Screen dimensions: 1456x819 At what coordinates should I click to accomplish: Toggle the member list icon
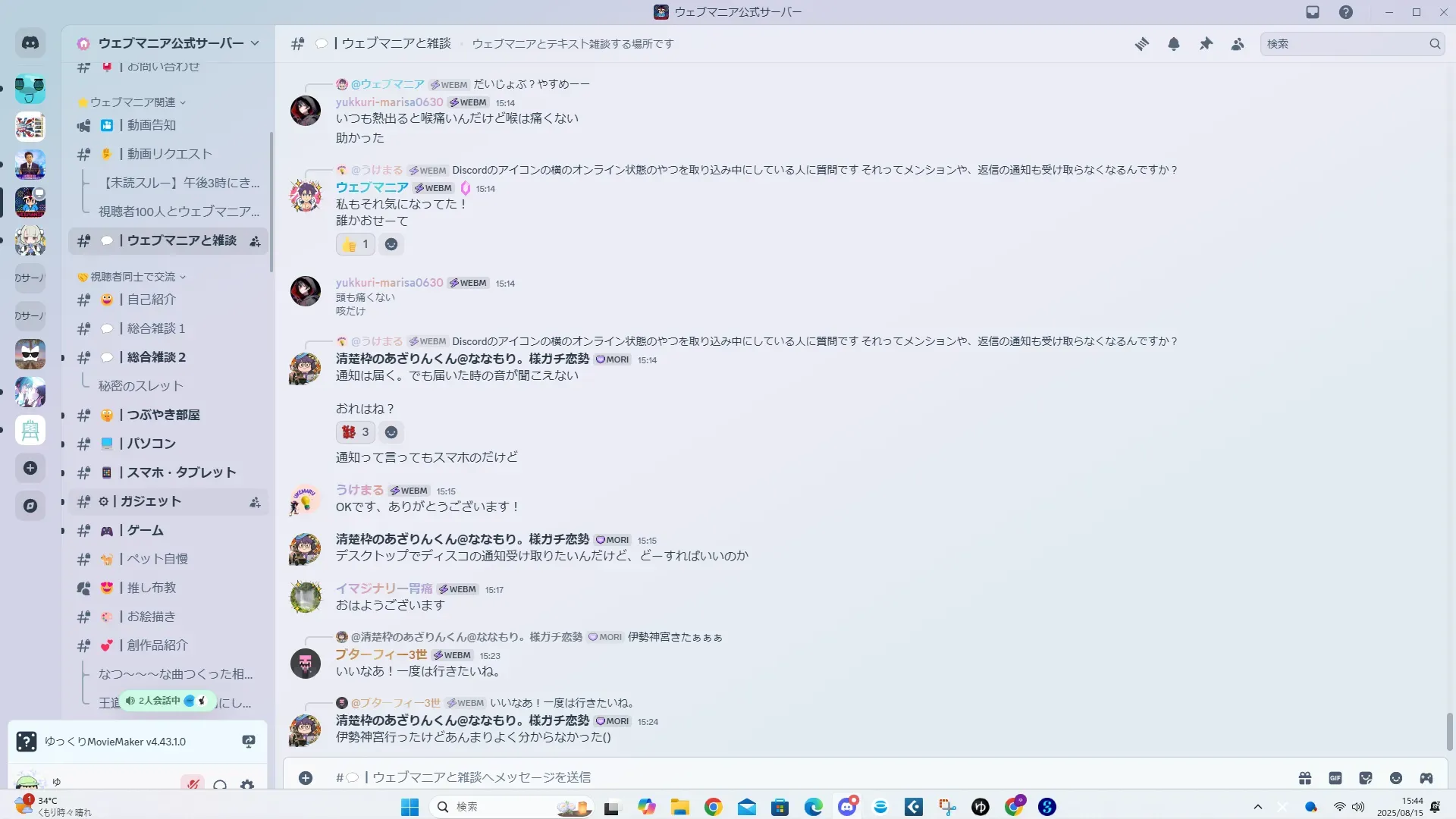click(1238, 44)
